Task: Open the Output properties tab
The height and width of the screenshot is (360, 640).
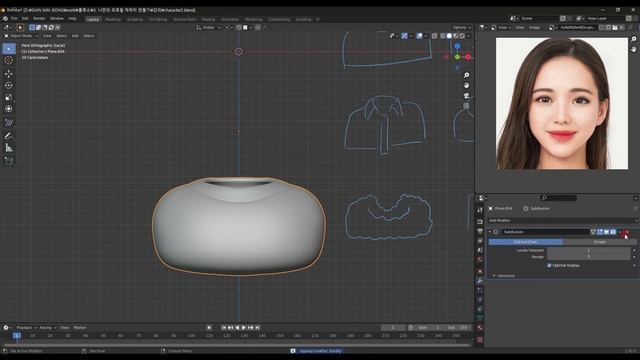Action: 480,231
